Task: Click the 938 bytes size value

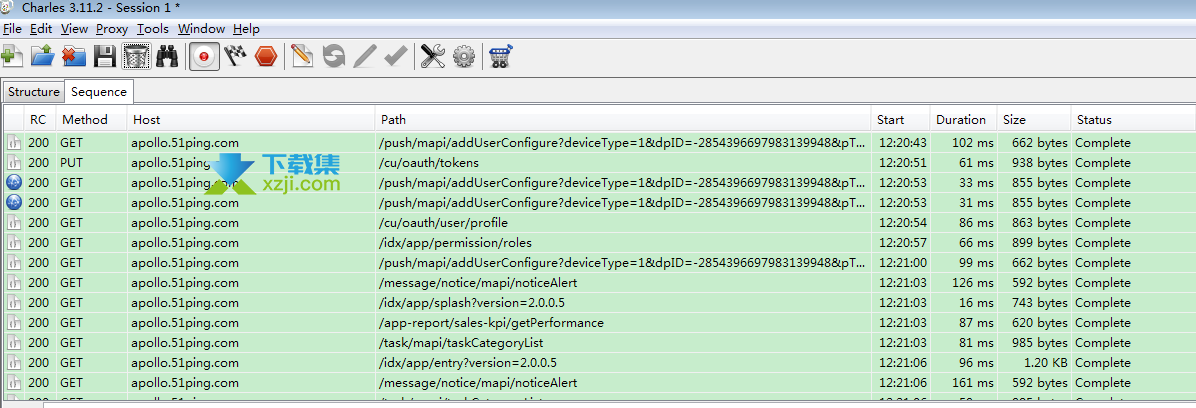Action: [x=1040, y=162]
